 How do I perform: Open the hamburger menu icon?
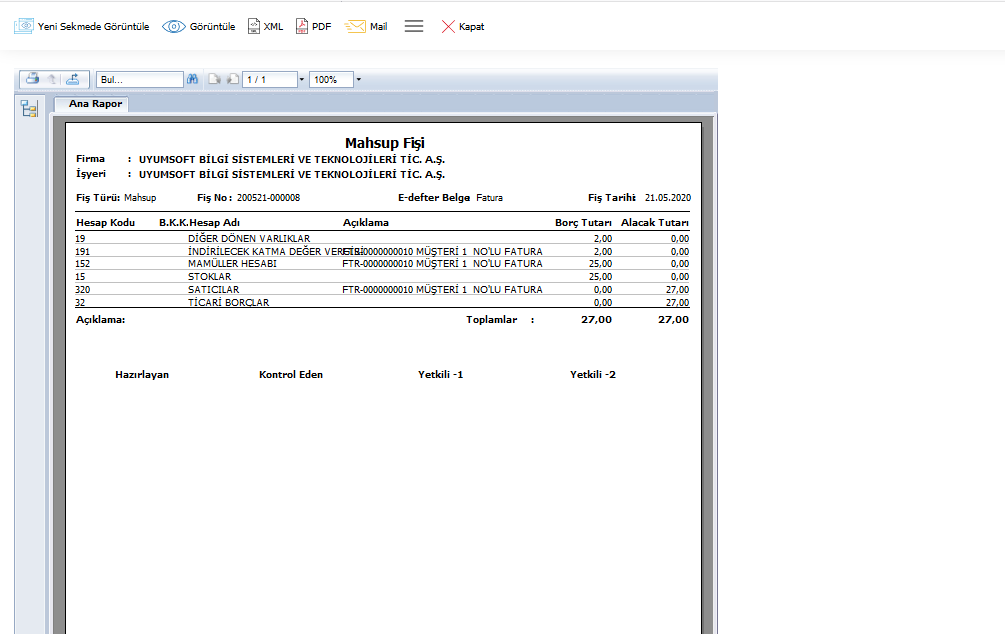(x=414, y=27)
